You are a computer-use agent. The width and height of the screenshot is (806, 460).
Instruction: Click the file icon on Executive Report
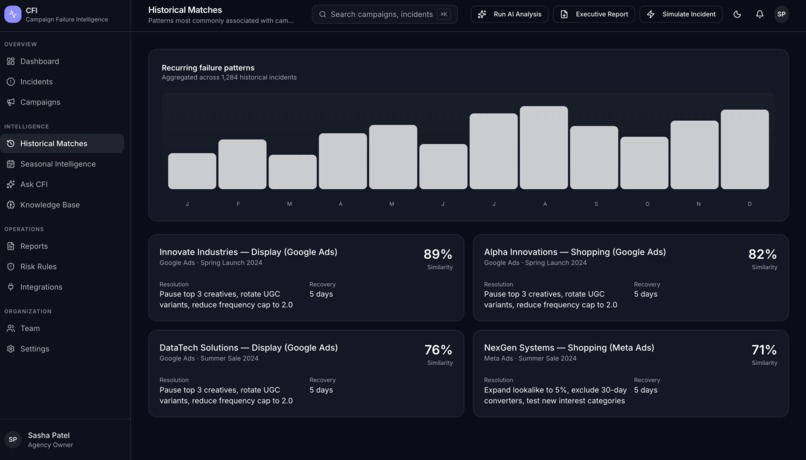[x=564, y=14]
